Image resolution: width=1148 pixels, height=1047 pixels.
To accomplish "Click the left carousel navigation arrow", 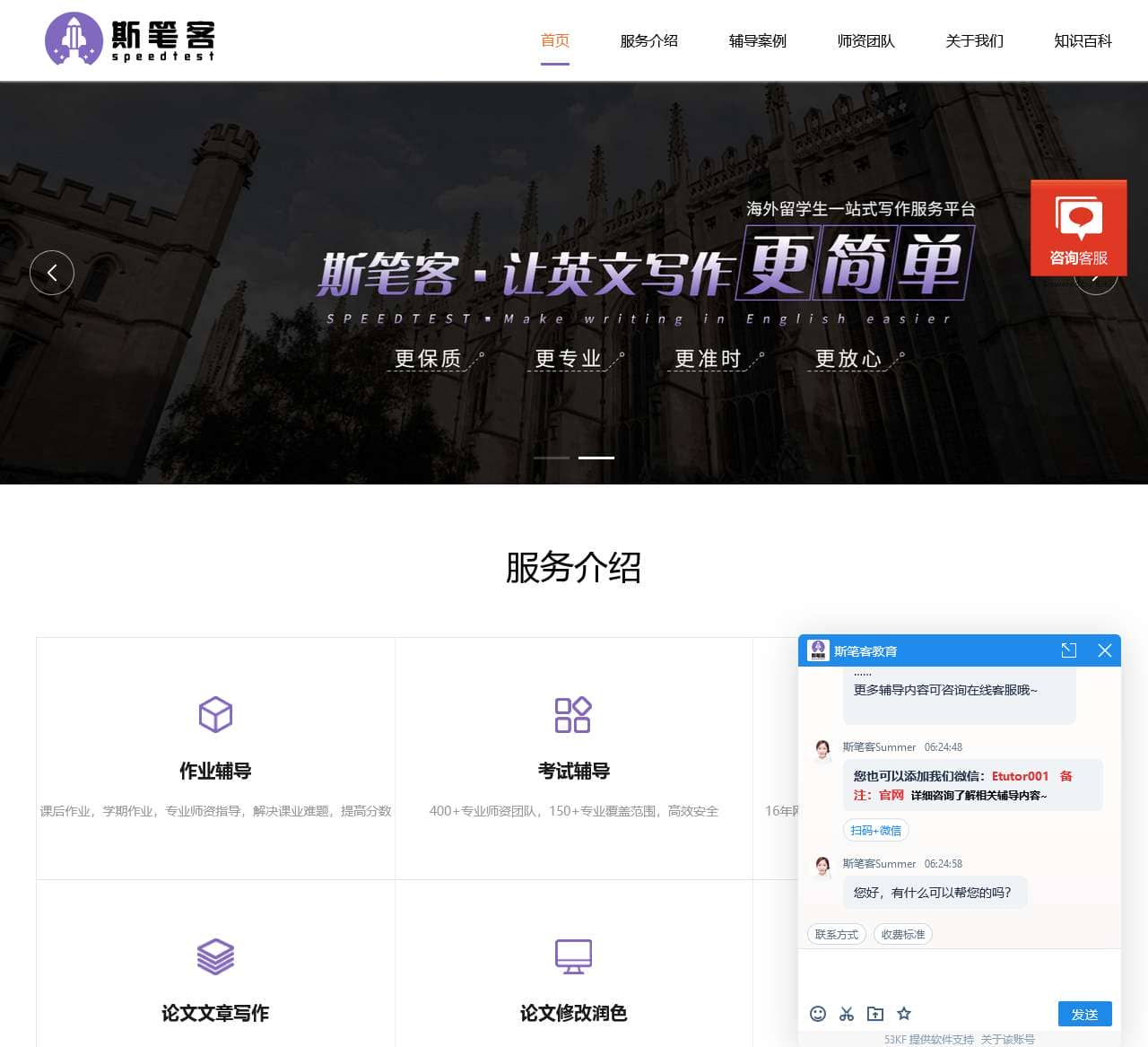I will [x=52, y=272].
